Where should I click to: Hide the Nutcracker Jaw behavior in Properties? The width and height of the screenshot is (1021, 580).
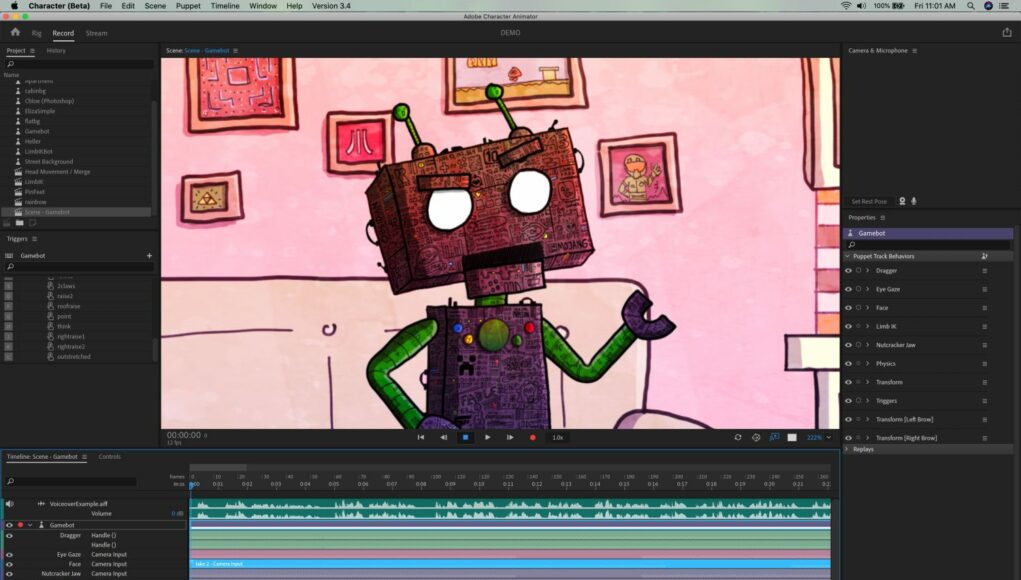(x=848, y=346)
